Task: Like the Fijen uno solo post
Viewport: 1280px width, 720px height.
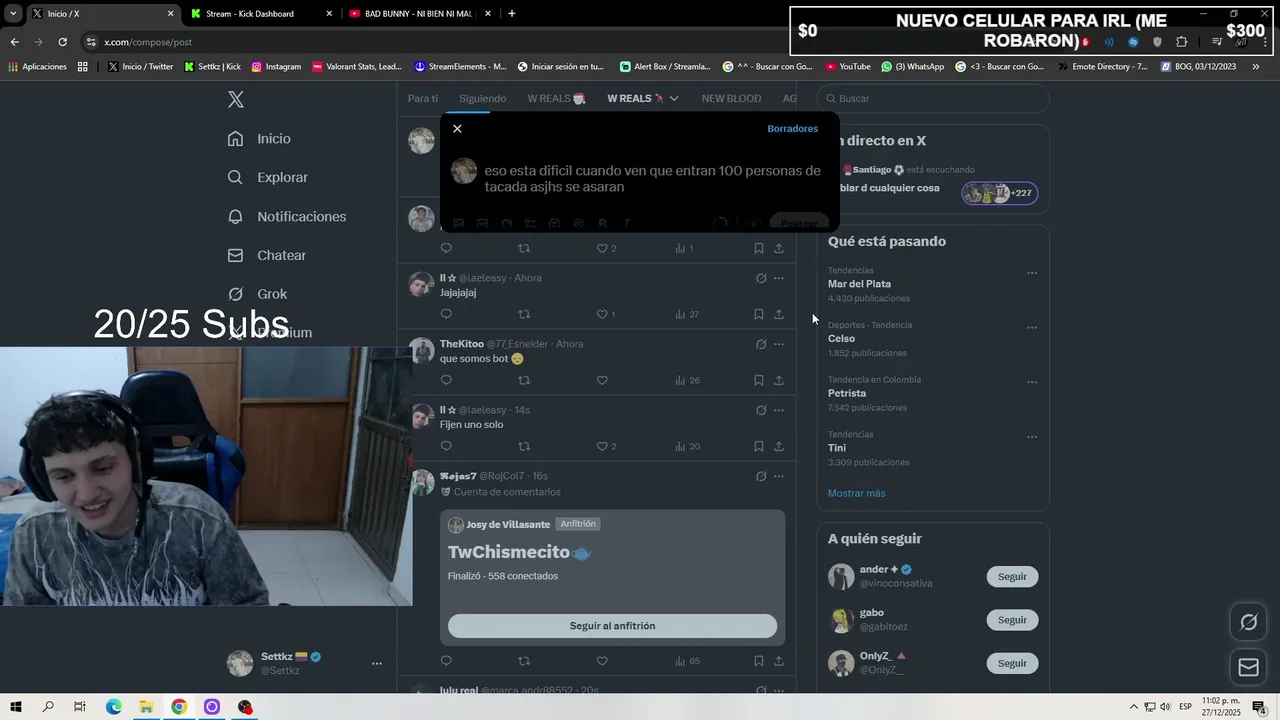Action: coord(602,446)
